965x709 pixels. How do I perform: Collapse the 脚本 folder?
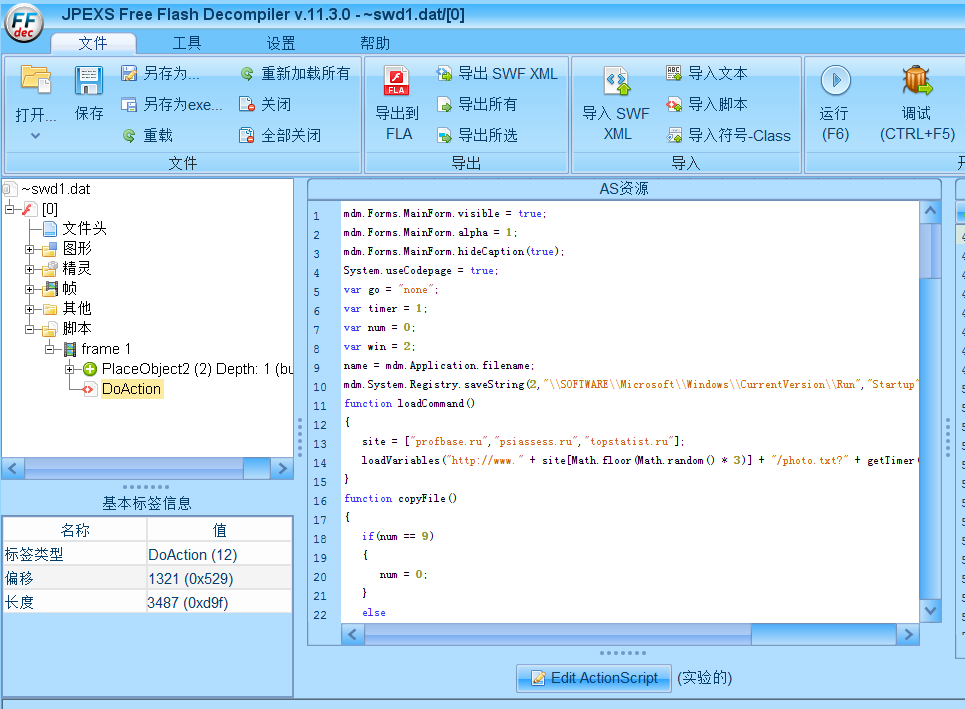[x=29, y=329]
